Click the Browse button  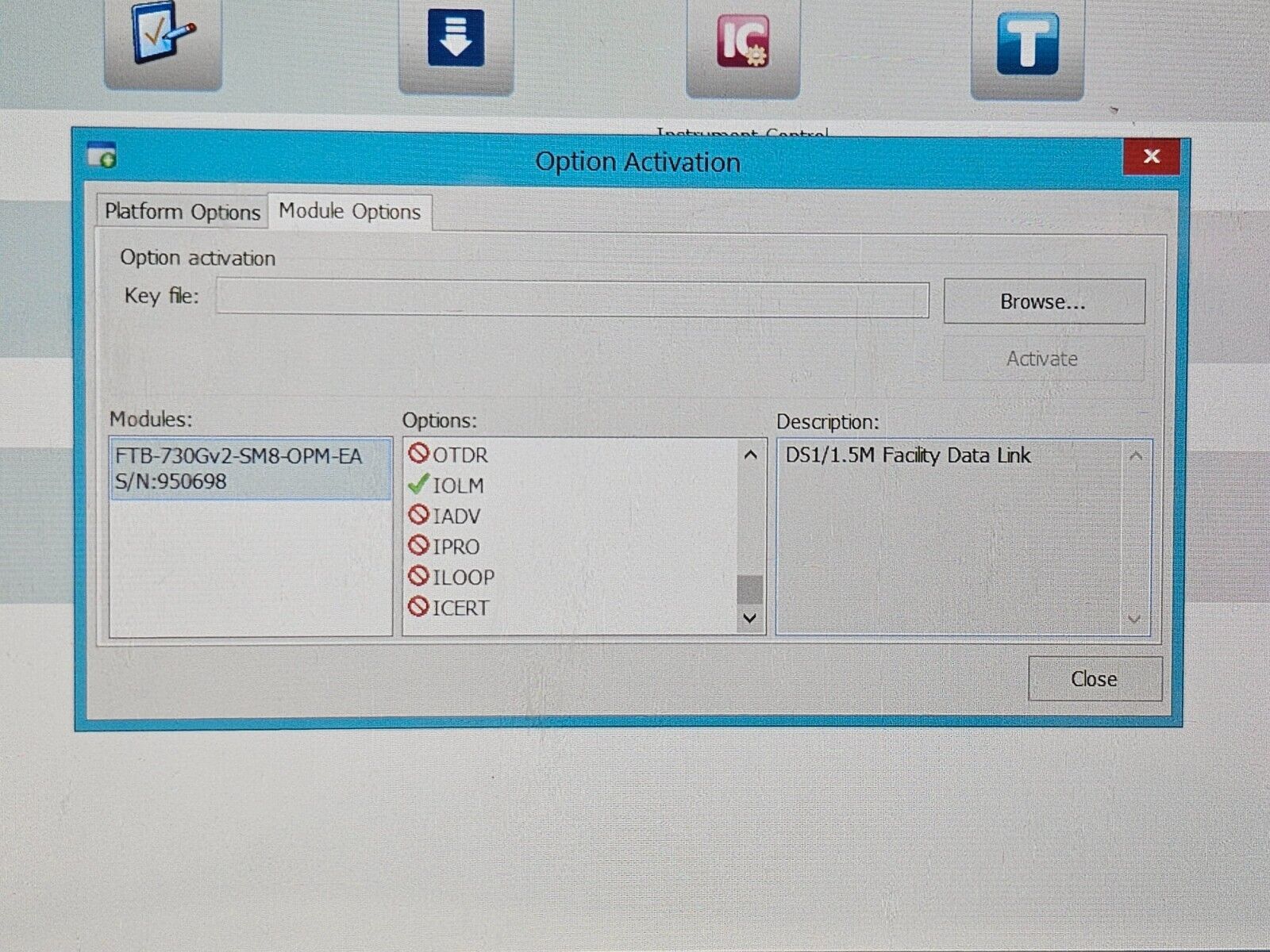click(x=1044, y=301)
